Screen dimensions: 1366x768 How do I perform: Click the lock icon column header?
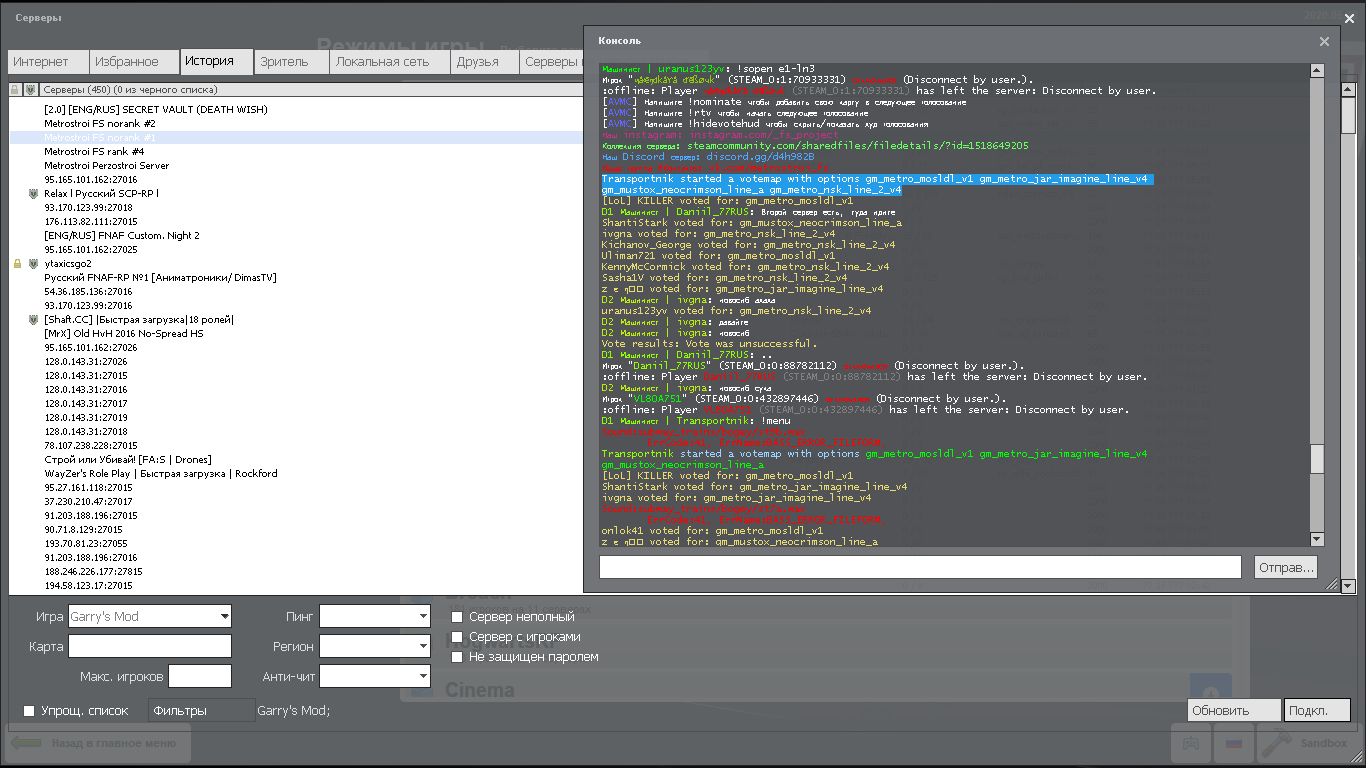point(15,90)
